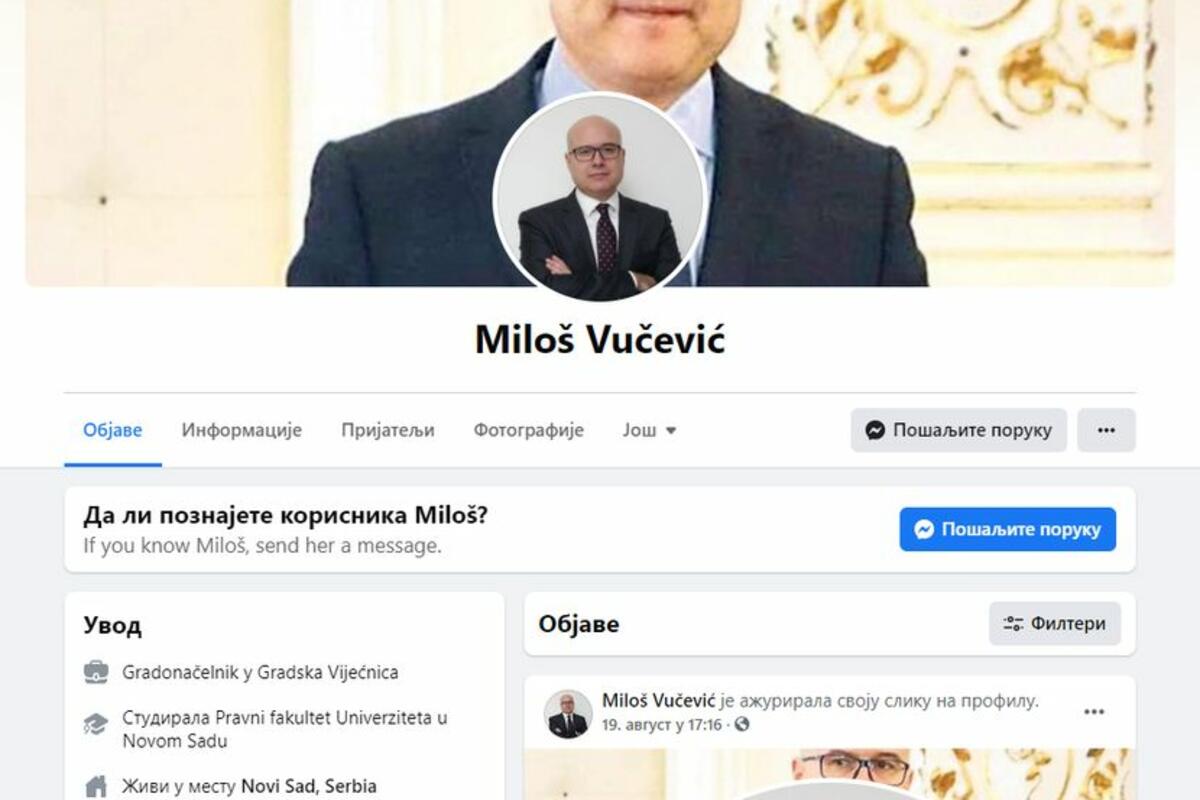Screen dimensions: 1200x800
Task: Click the briefcase work icon in intro
Action: [x=96, y=672]
